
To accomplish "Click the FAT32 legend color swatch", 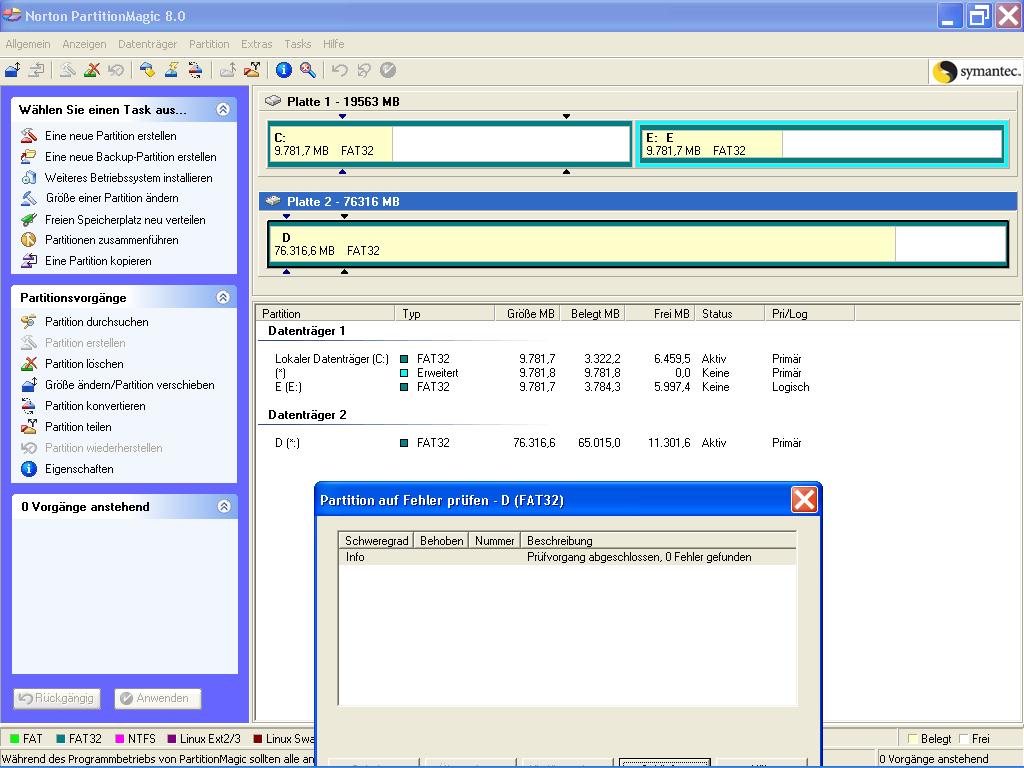I will pos(61,739).
